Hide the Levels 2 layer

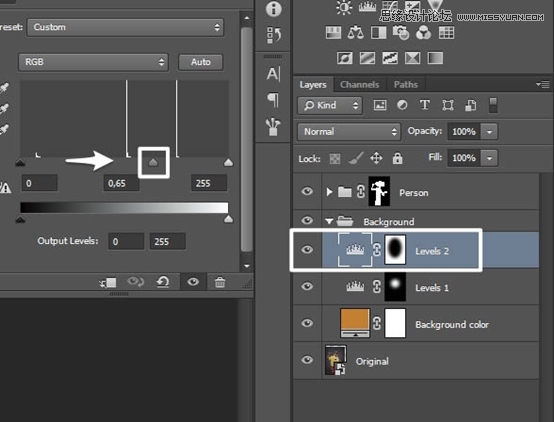[x=307, y=250]
